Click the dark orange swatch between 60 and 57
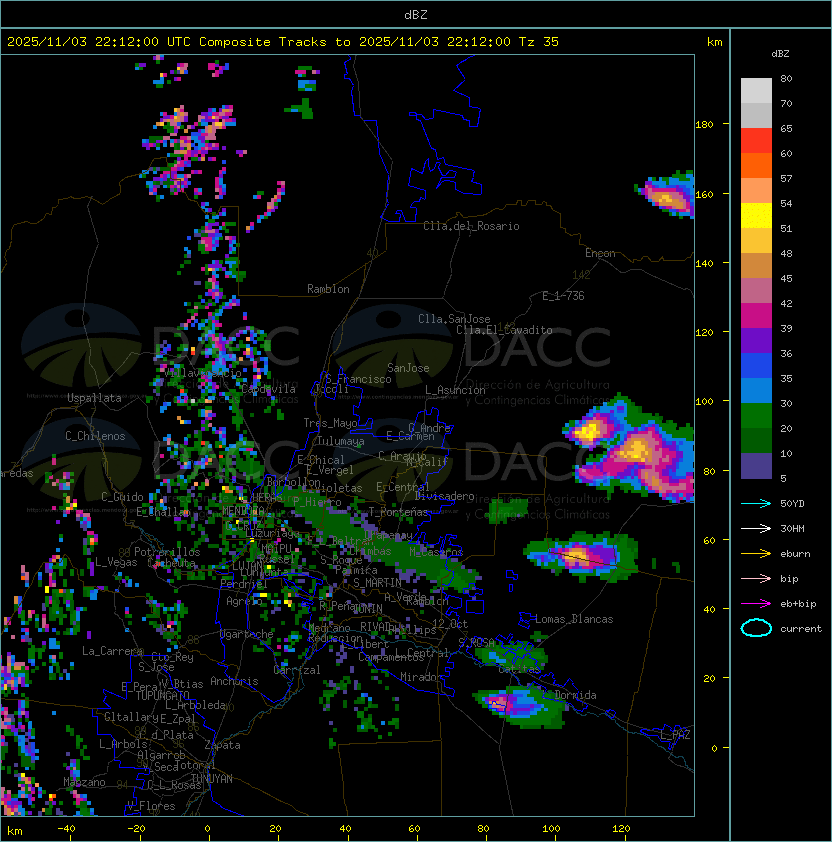 756,165
